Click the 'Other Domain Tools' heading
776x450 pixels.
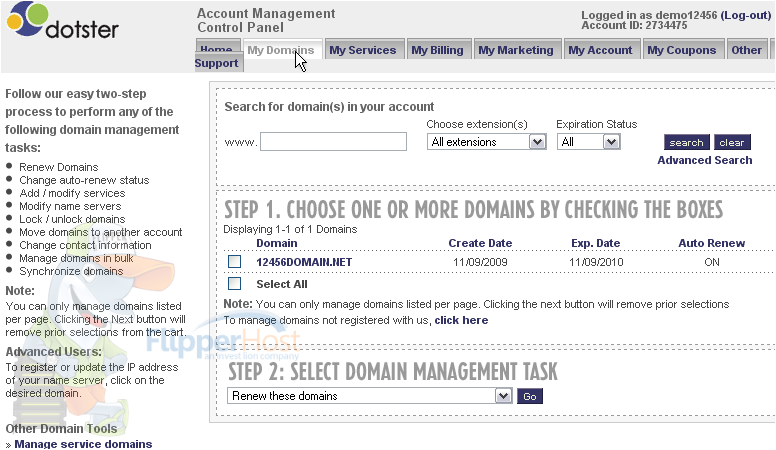click(61, 428)
